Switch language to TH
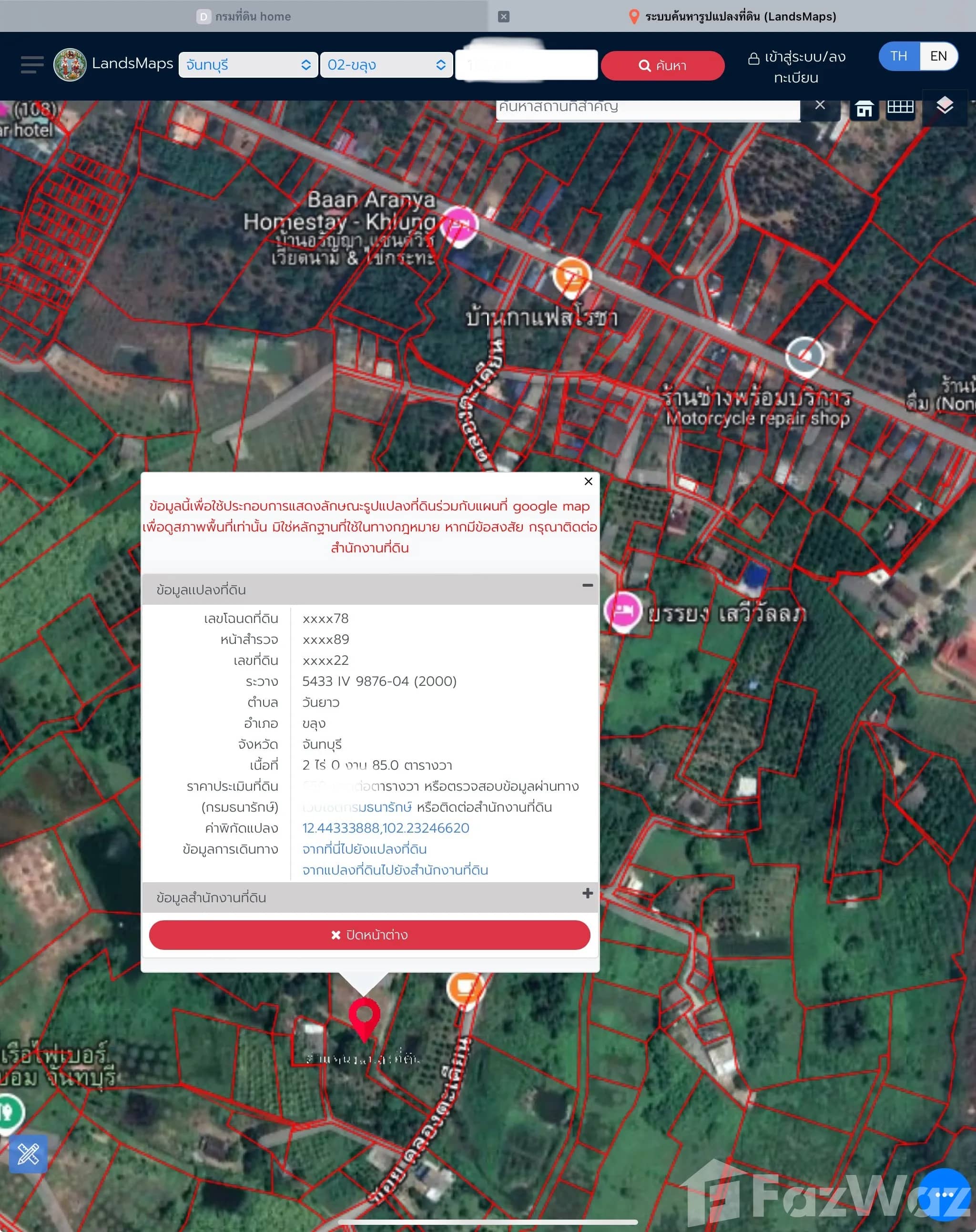Screen dimensions: 976x1232 pos(898,56)
